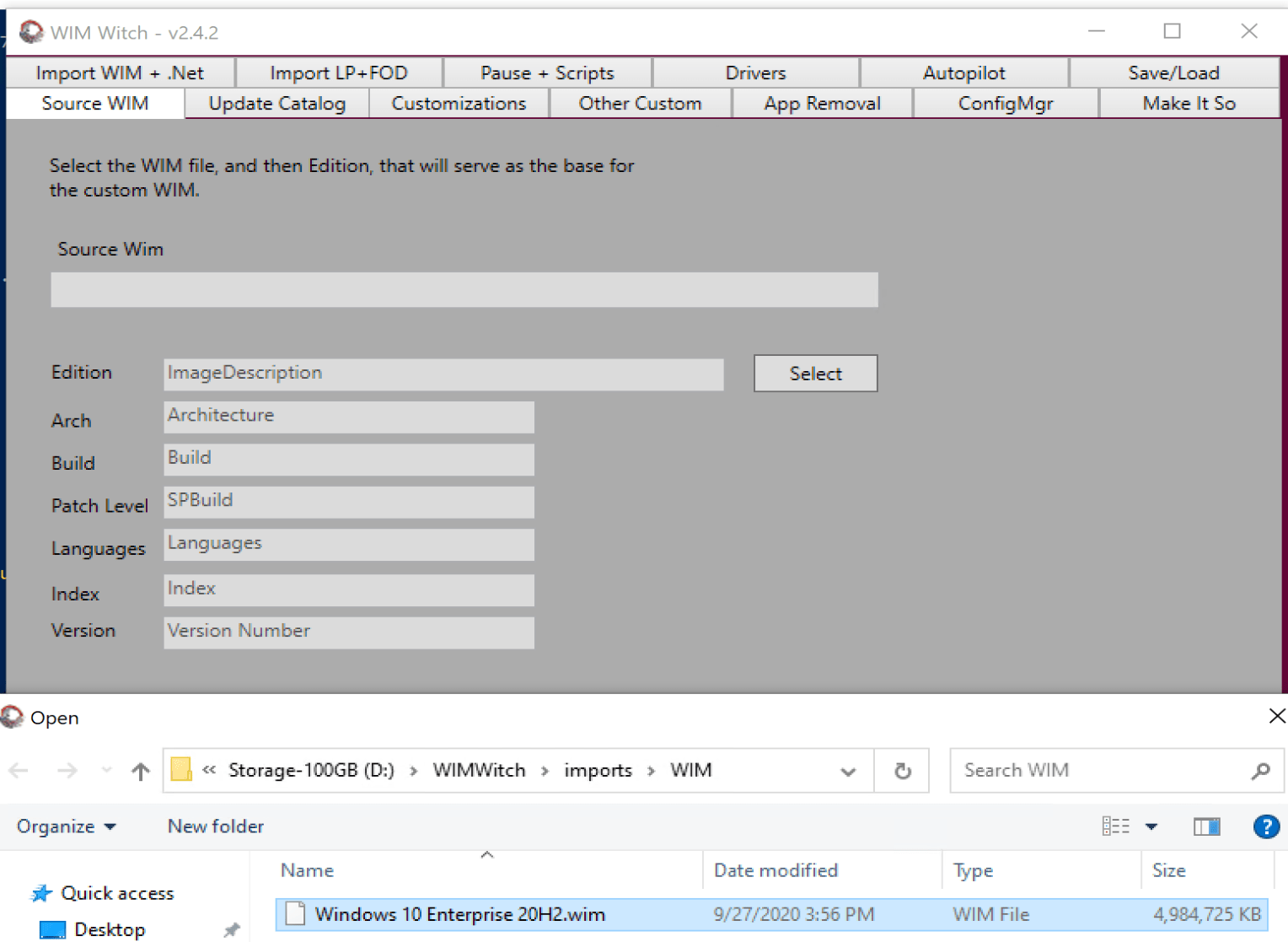This screenshot has height=942, width=1288.
Task: Click the change view layout icon
Action: click(1115, 826)
